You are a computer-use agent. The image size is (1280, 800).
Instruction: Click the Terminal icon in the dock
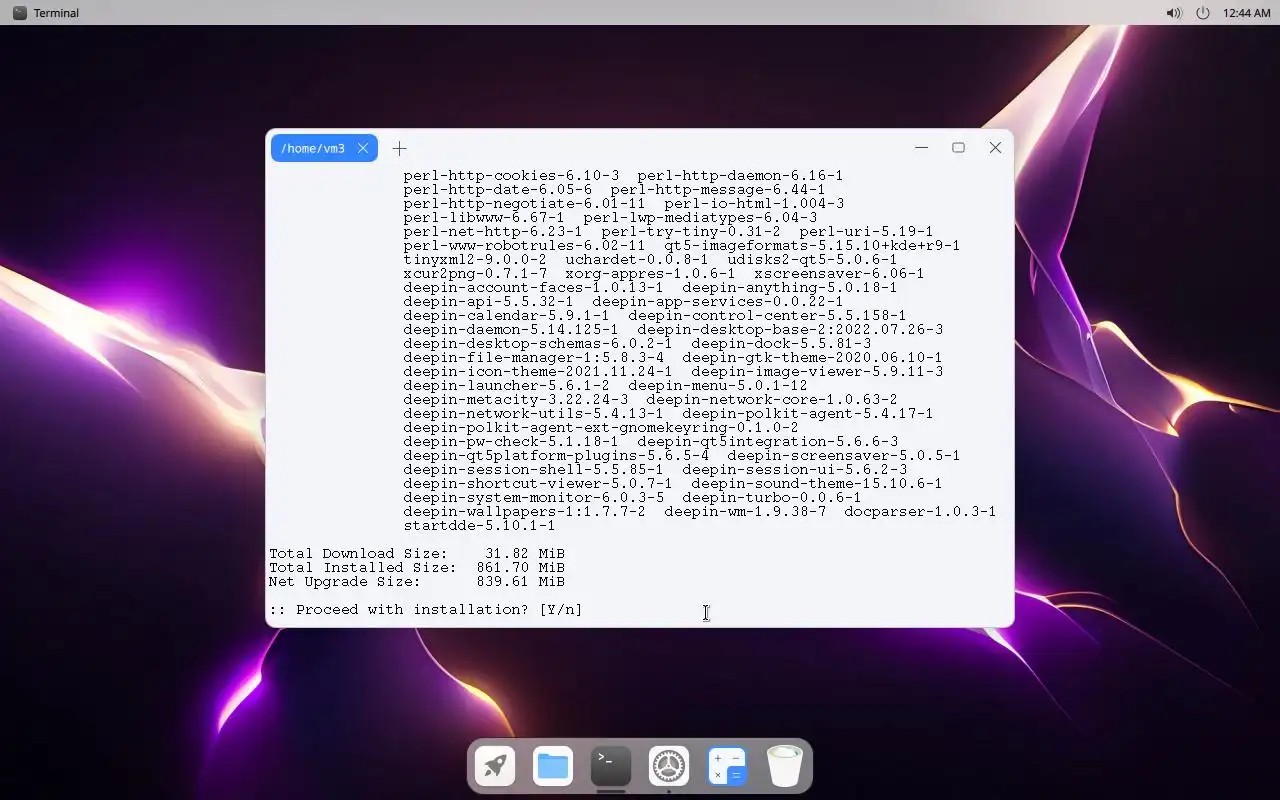click(611, 767)
